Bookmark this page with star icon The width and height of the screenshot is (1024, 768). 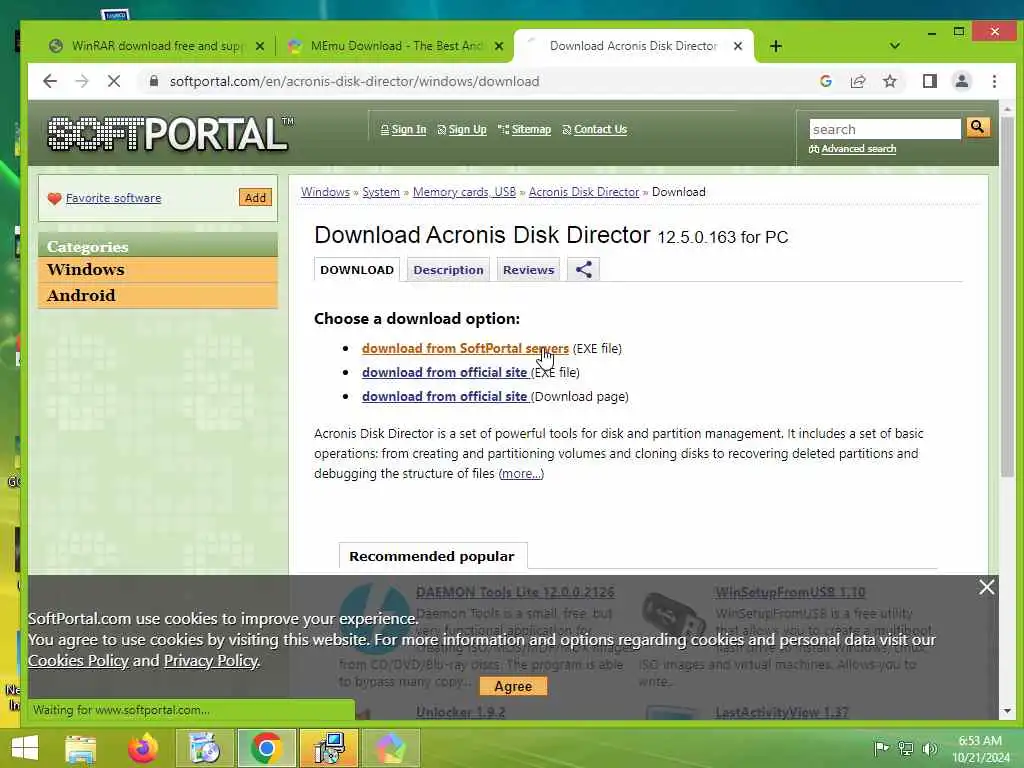(x=889, y=81)
